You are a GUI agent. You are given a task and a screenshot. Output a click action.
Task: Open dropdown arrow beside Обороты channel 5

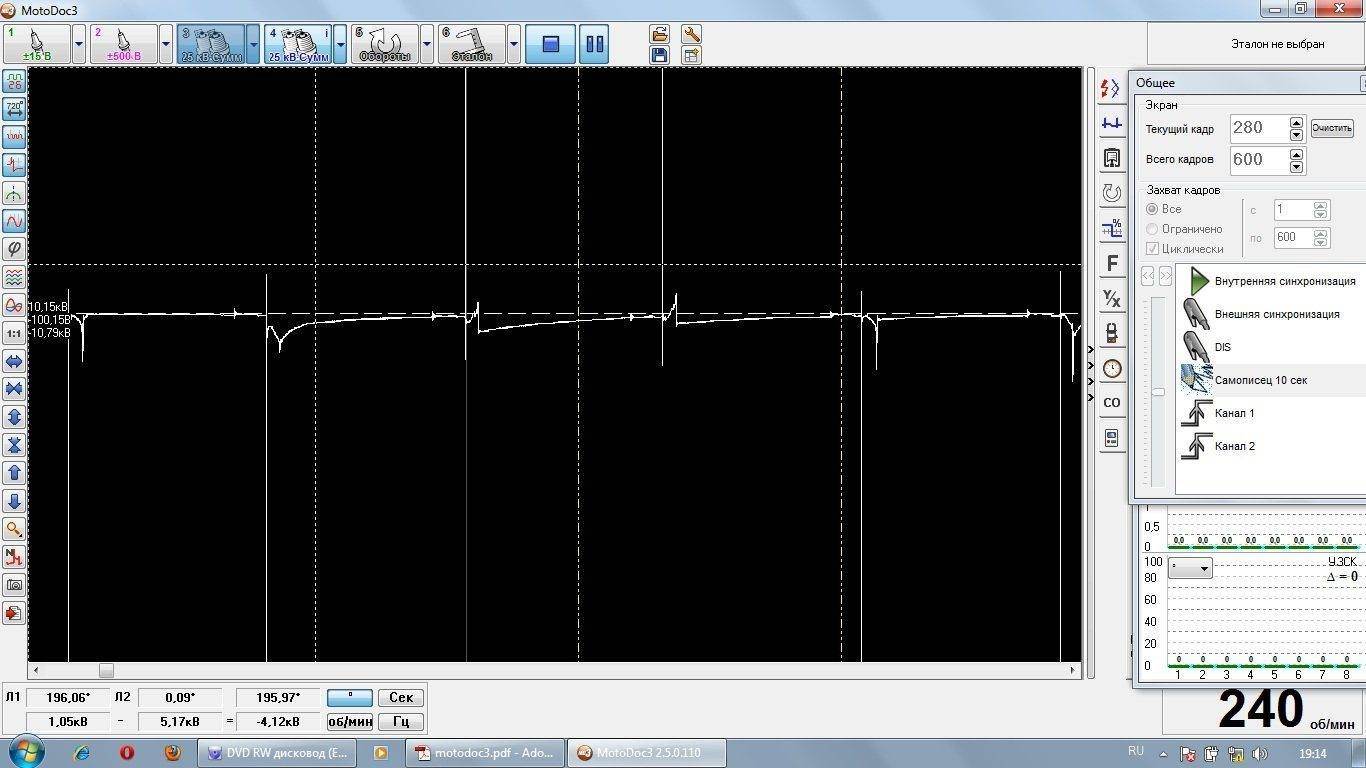point(427,45)
